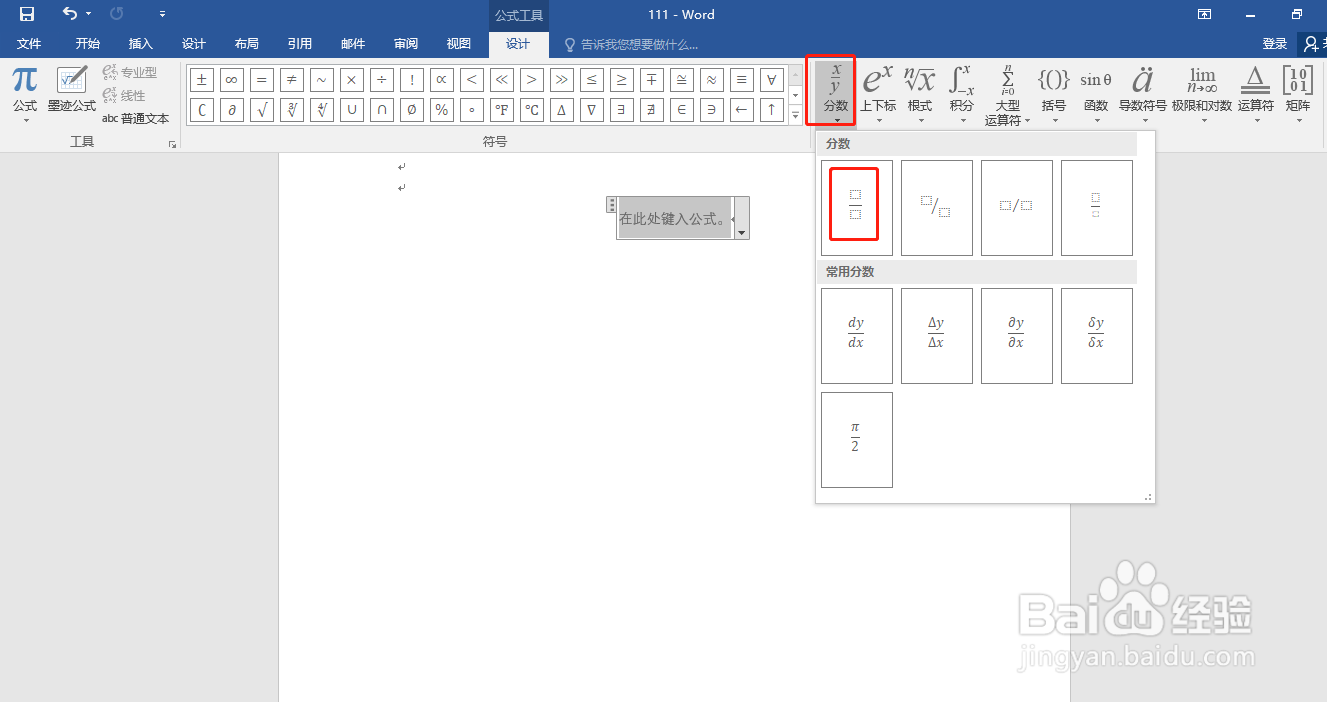Image resolution: width=1327 pixels, height=702 pixels.
Task: Click the 登录 sign-in link
Action: (x=1275, y=43)
